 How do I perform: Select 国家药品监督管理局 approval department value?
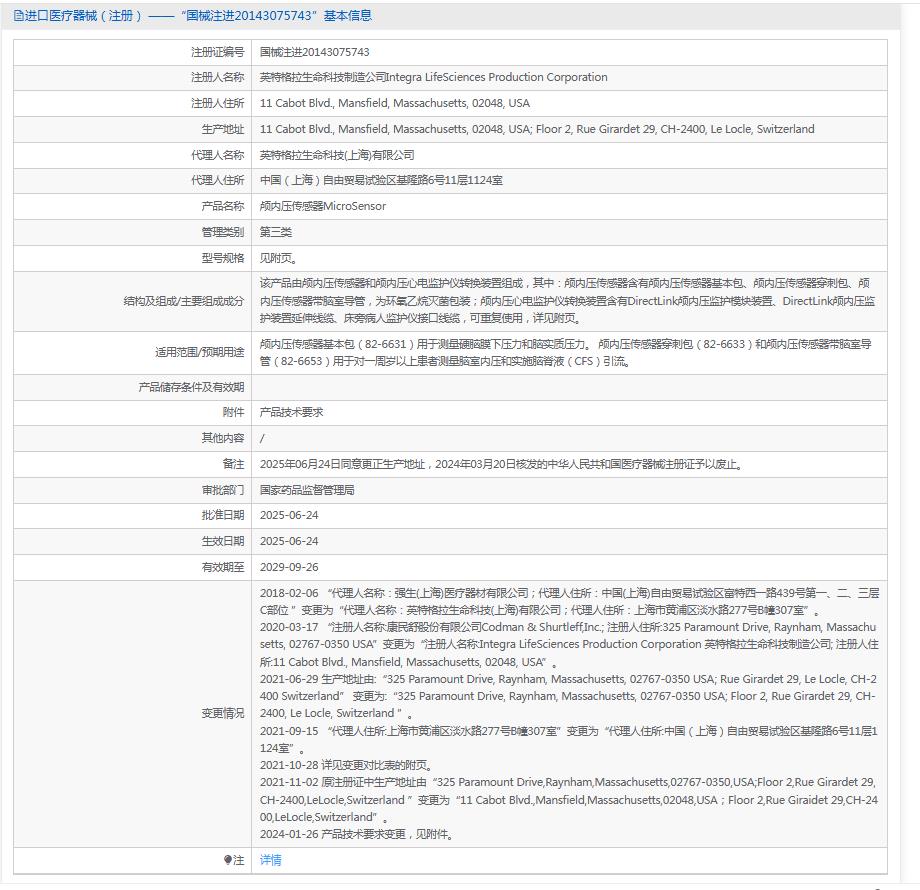click(307, 490)
